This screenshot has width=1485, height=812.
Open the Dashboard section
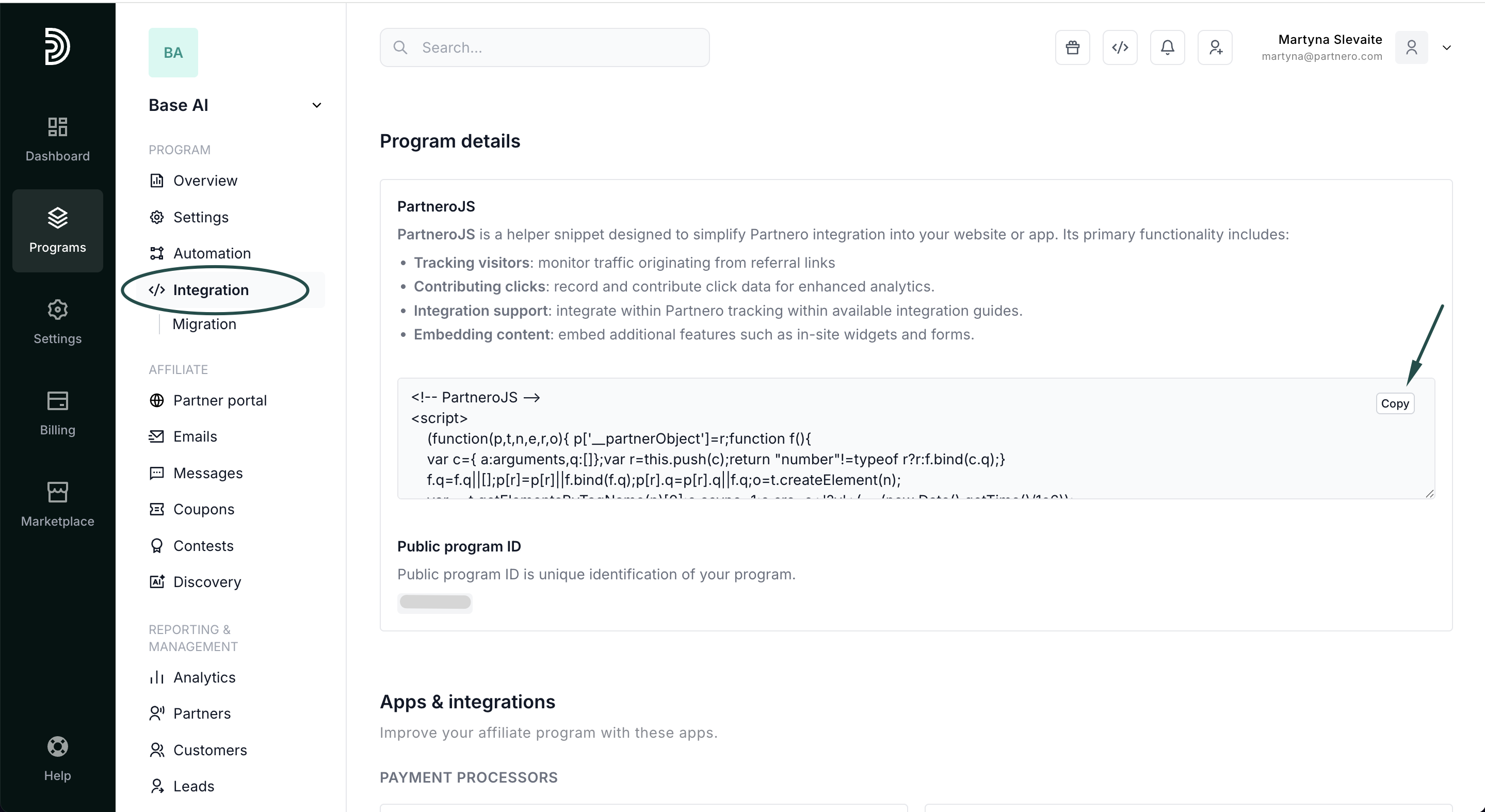(57, 139)
